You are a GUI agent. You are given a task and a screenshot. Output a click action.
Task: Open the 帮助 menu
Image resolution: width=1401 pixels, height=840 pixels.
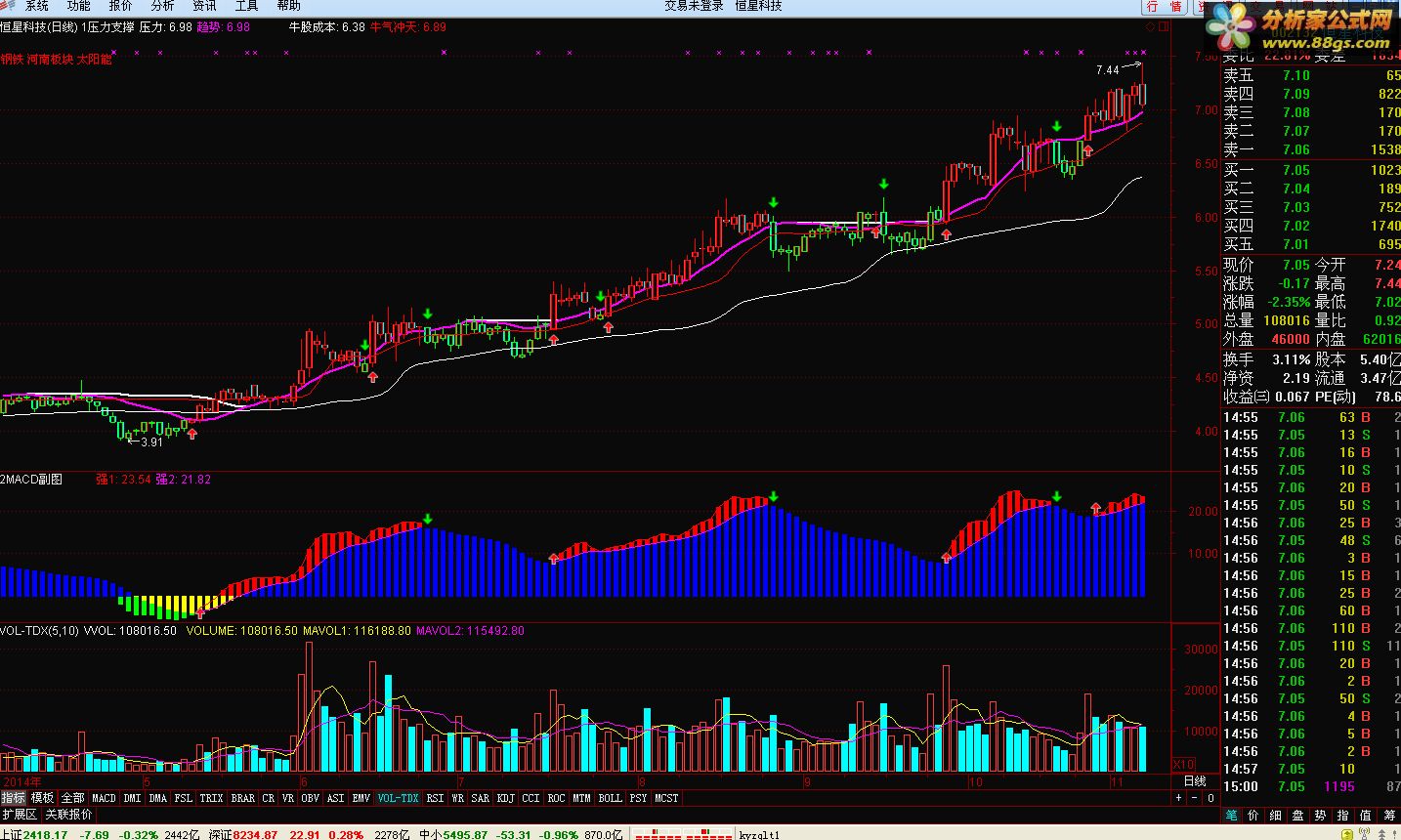coord(288,6)
